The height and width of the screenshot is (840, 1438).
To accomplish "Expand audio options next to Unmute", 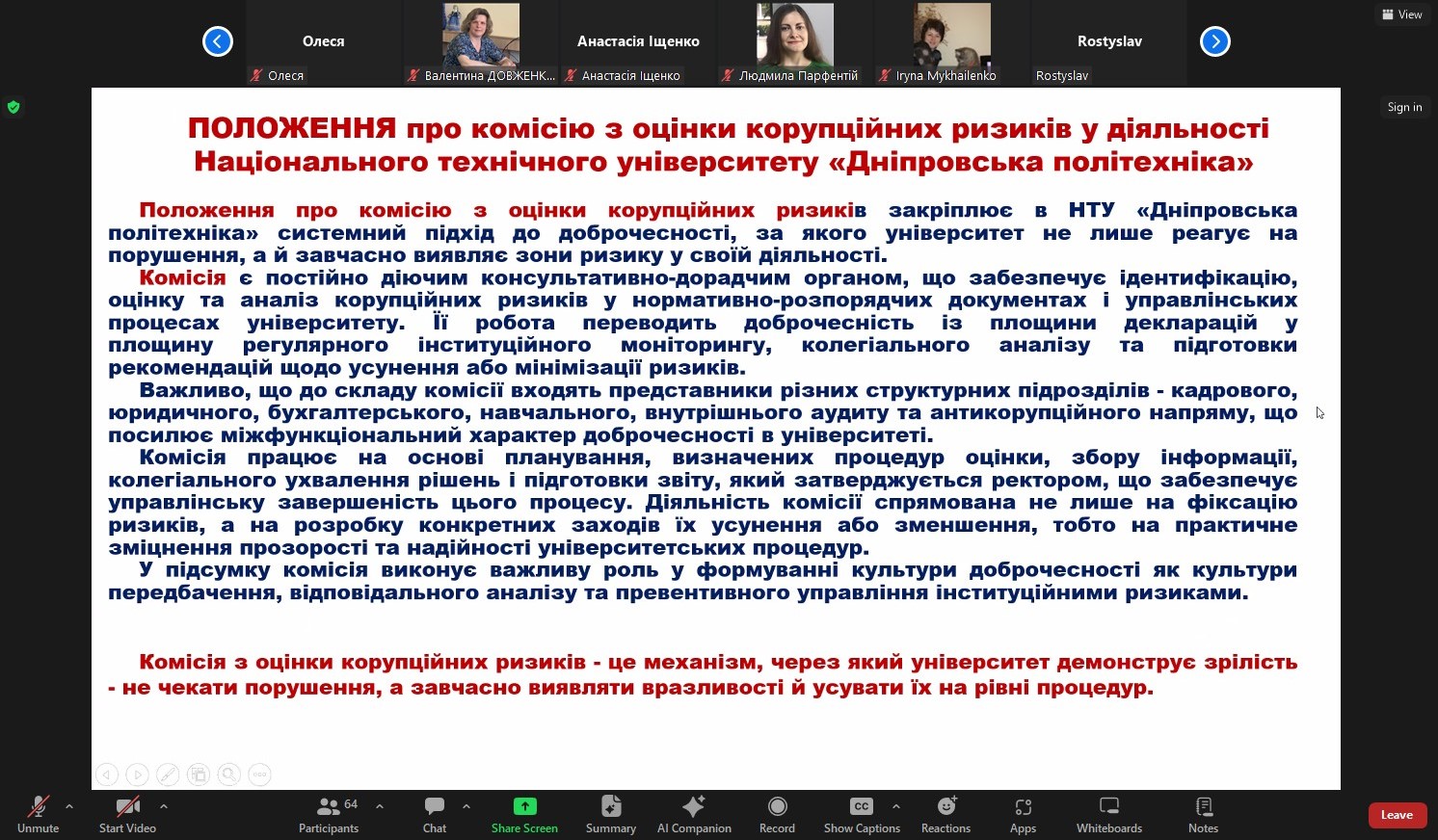I will click(68, 806).
